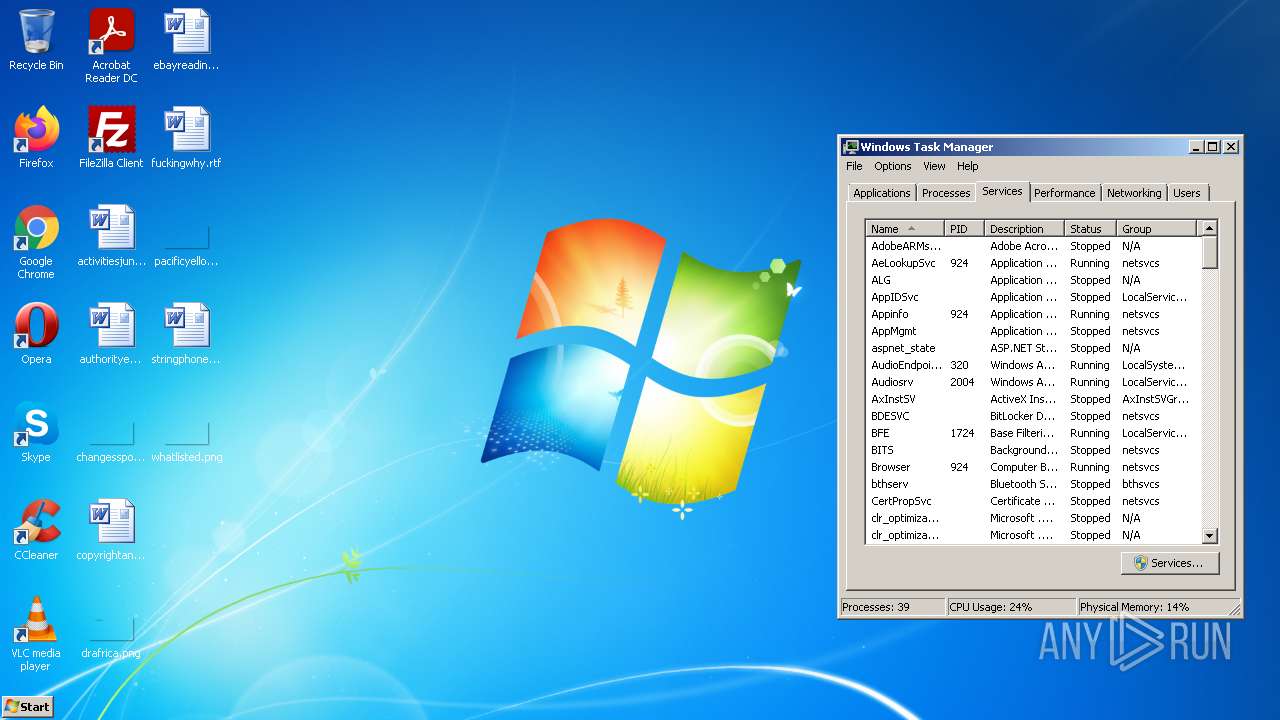Switch to the Processes tab
The height and width of the screenshot is (720, 1280).
pos(946,193)
